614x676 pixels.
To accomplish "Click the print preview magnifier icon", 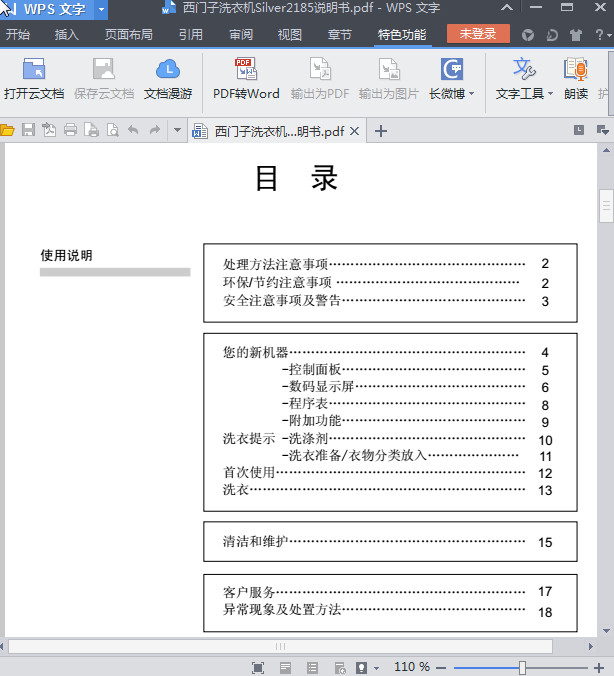I will point(113,130).
